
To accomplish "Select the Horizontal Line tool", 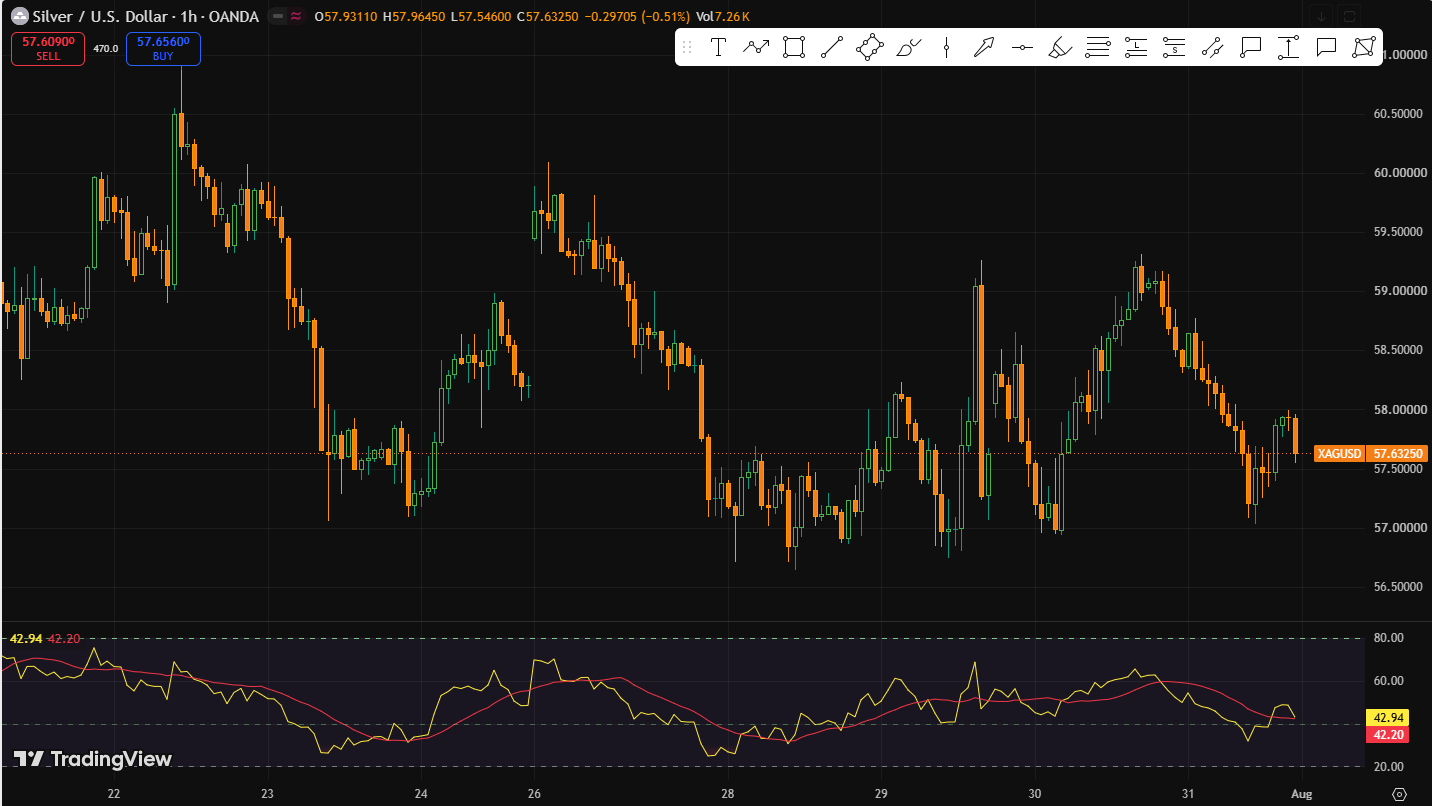I will 1022,47.
